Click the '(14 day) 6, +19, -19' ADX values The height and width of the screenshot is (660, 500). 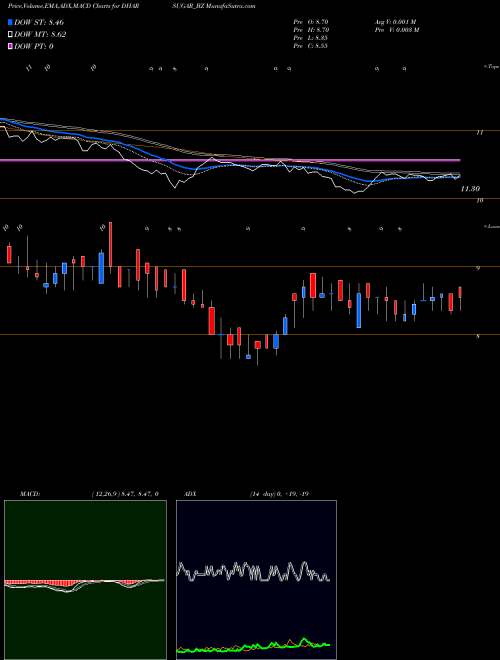tap(279, 493)
